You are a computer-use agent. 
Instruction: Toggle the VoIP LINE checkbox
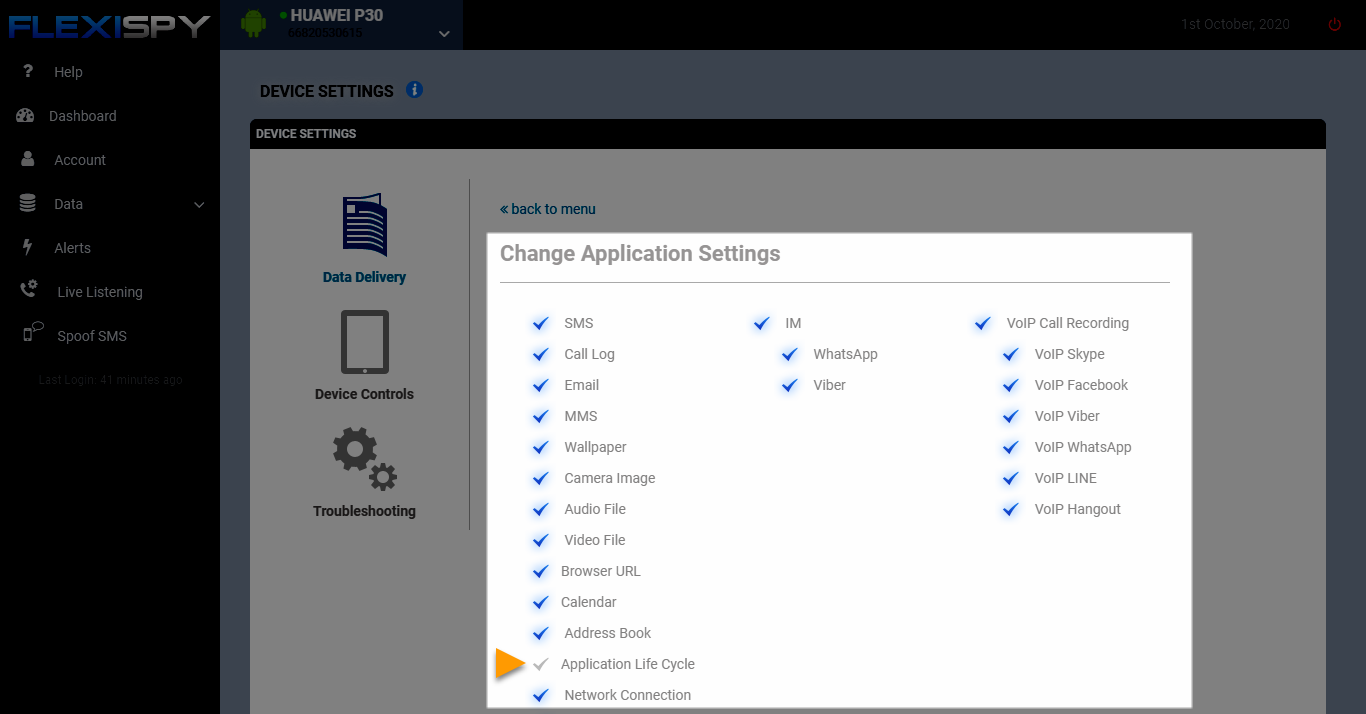pos(1011,478)
